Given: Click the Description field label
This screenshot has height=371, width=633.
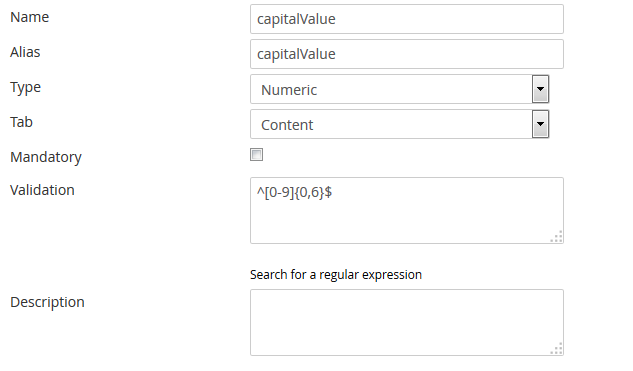Looking at the screenshot, I should tap(47, 302).
